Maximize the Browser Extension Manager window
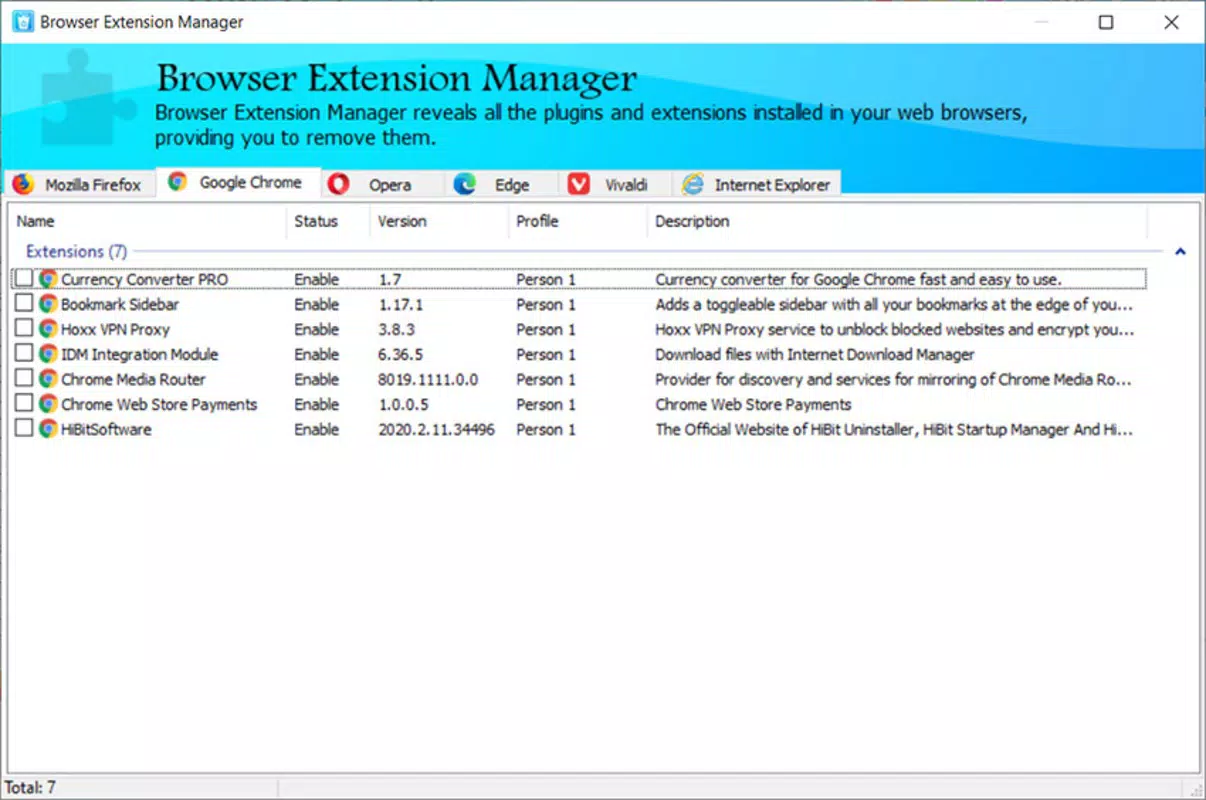1206x800 pixels. 1106,22
